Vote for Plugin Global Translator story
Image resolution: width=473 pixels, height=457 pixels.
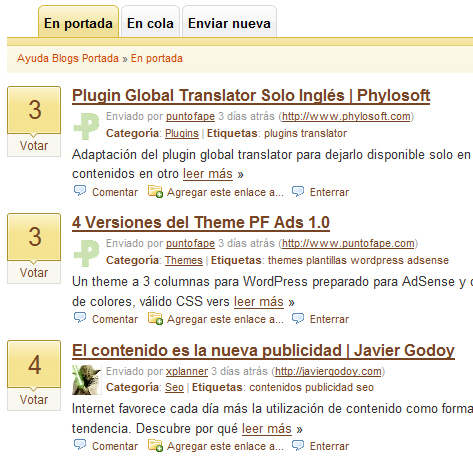34,146
